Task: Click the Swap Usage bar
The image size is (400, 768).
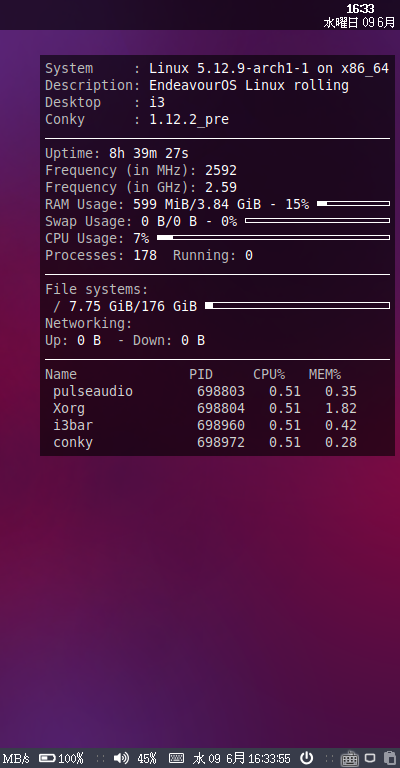Action: pos(317,220)
